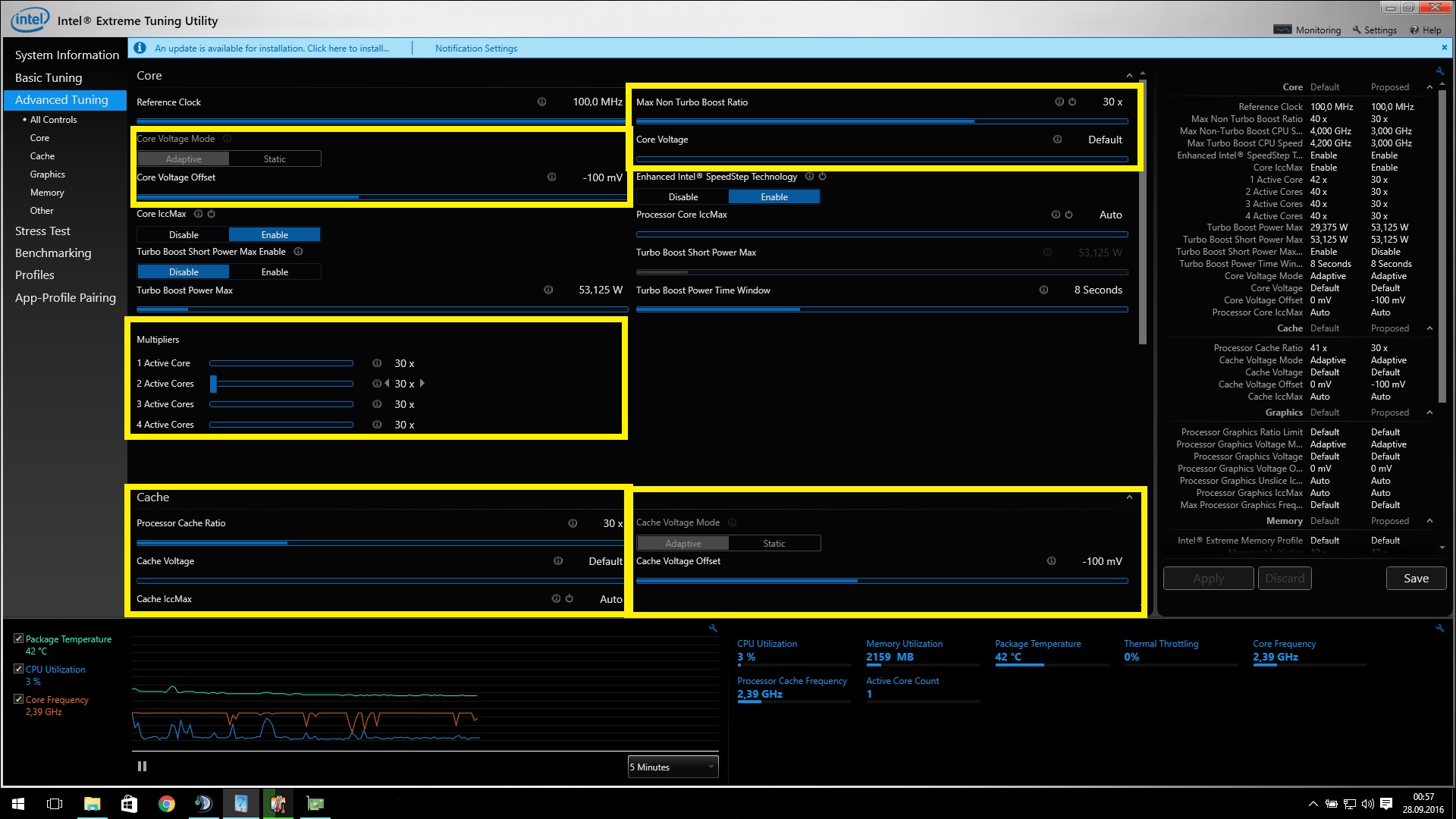Uncheck Package Temperature checkbox

point(19,639)
